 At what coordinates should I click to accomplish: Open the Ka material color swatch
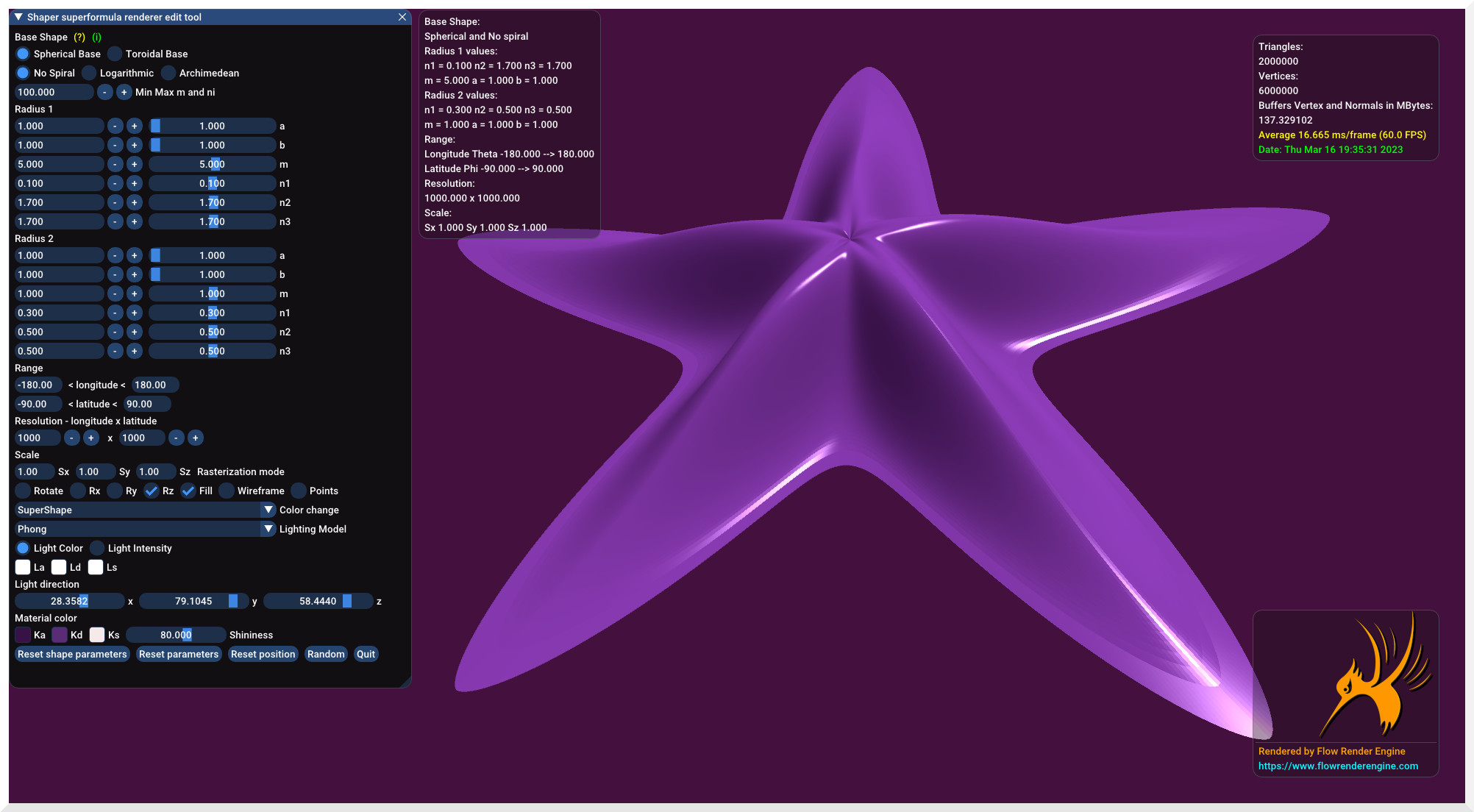point(23,635)
